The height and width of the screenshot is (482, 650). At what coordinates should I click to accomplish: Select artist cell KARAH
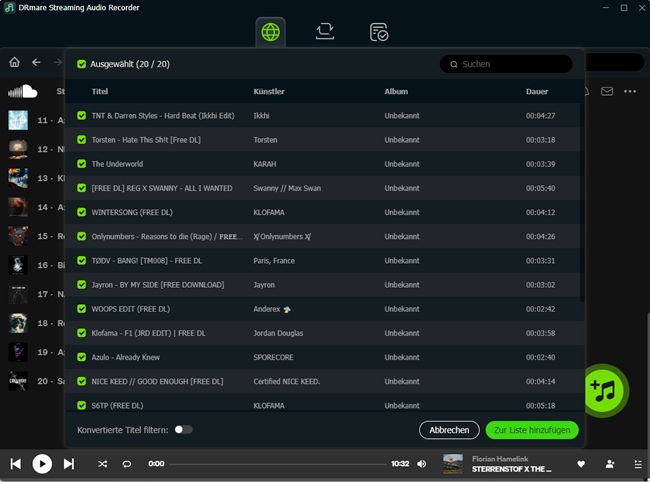point(264,164)
